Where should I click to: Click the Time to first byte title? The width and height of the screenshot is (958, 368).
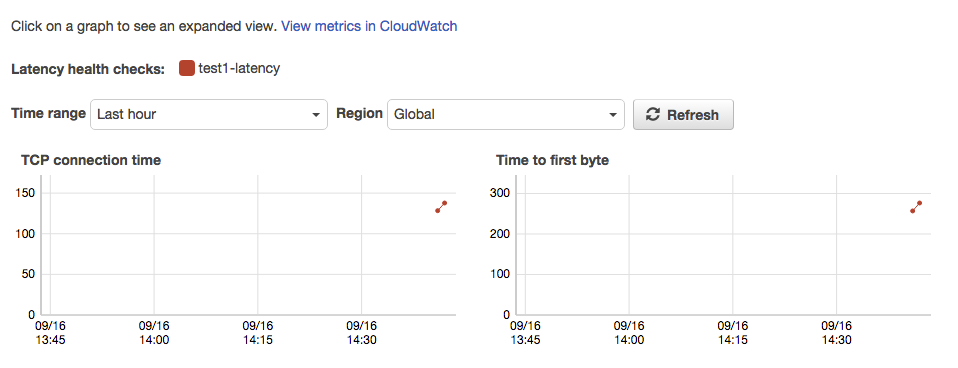click(552, 160)
